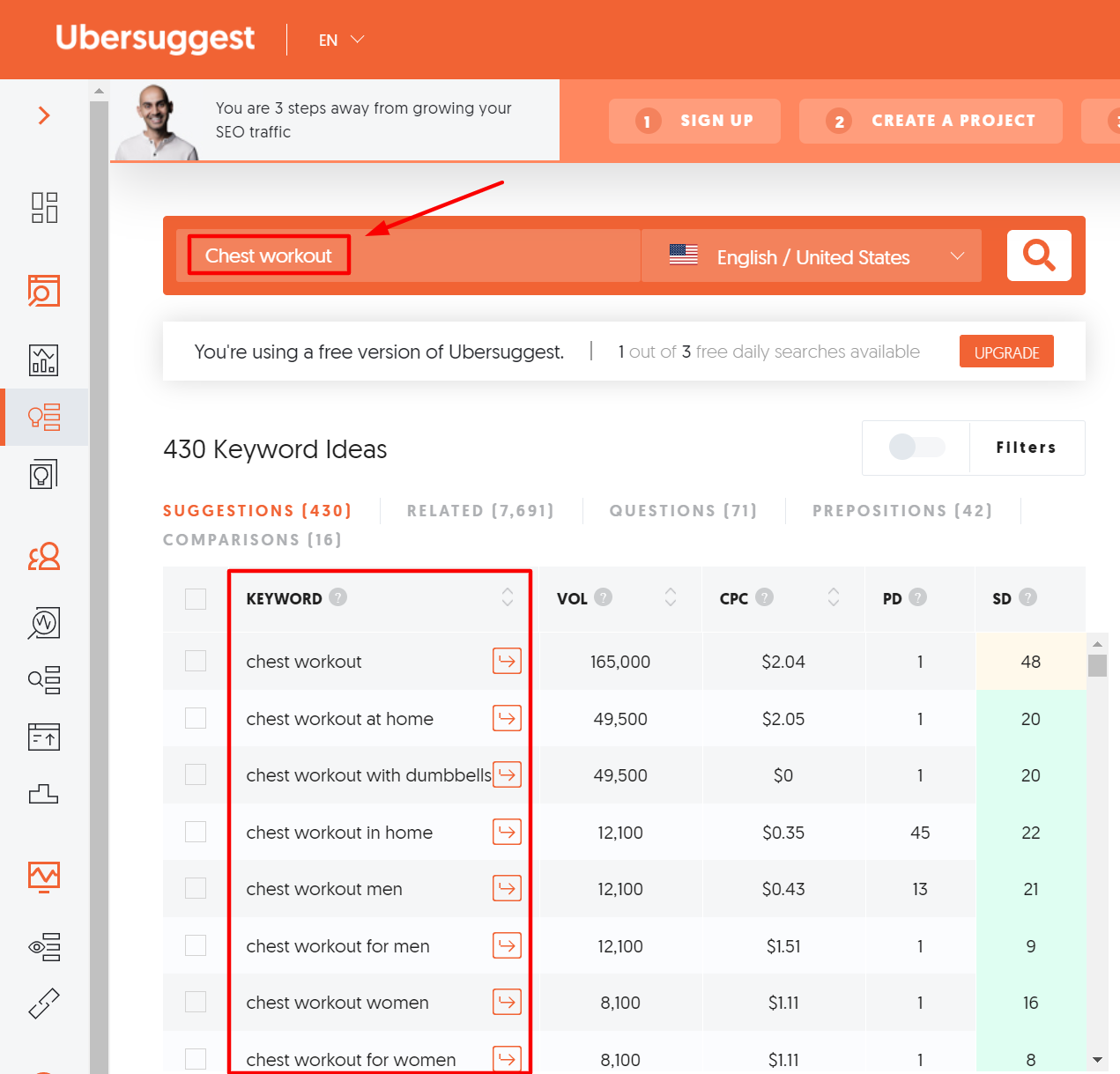Click the keyword 'chest workout with dumbbells'
The image size is (1120, 1074).
point(368,775)
